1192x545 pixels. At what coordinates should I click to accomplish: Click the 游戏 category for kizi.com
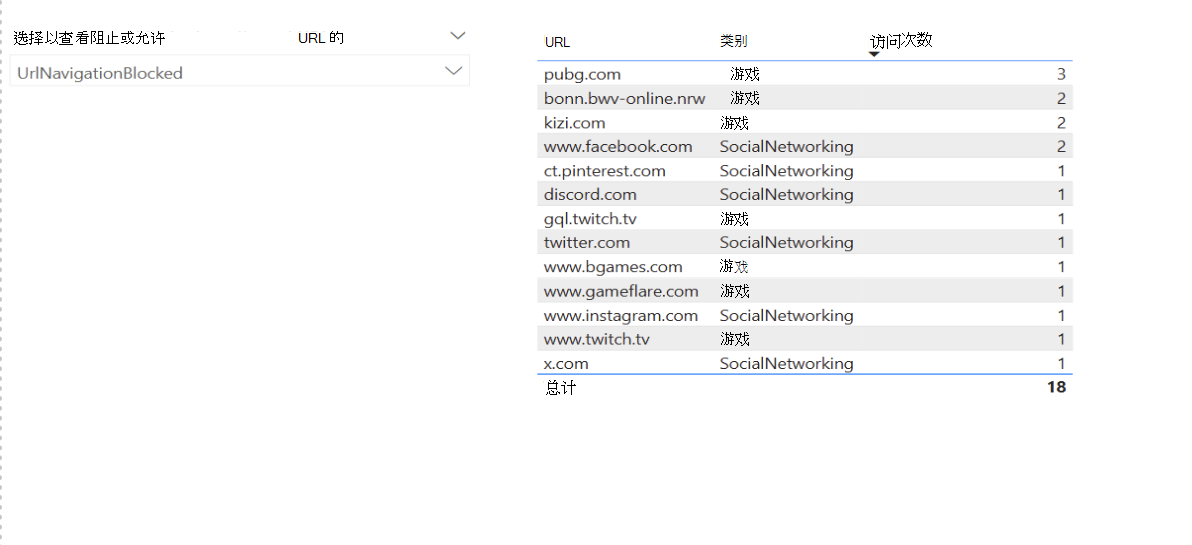click(734, 122)
